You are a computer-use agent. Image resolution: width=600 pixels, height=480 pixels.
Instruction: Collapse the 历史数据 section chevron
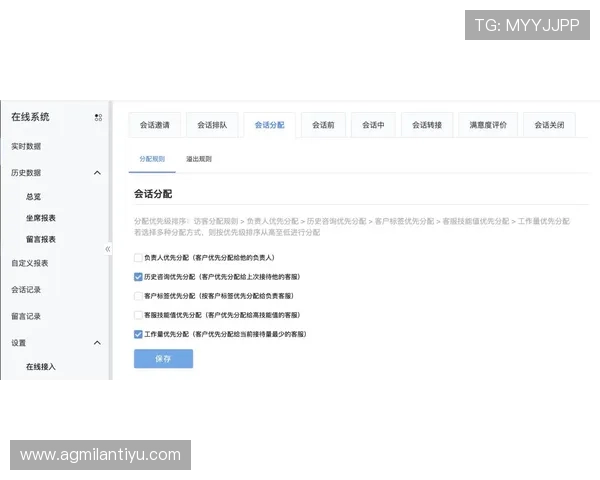coord(98,173)
